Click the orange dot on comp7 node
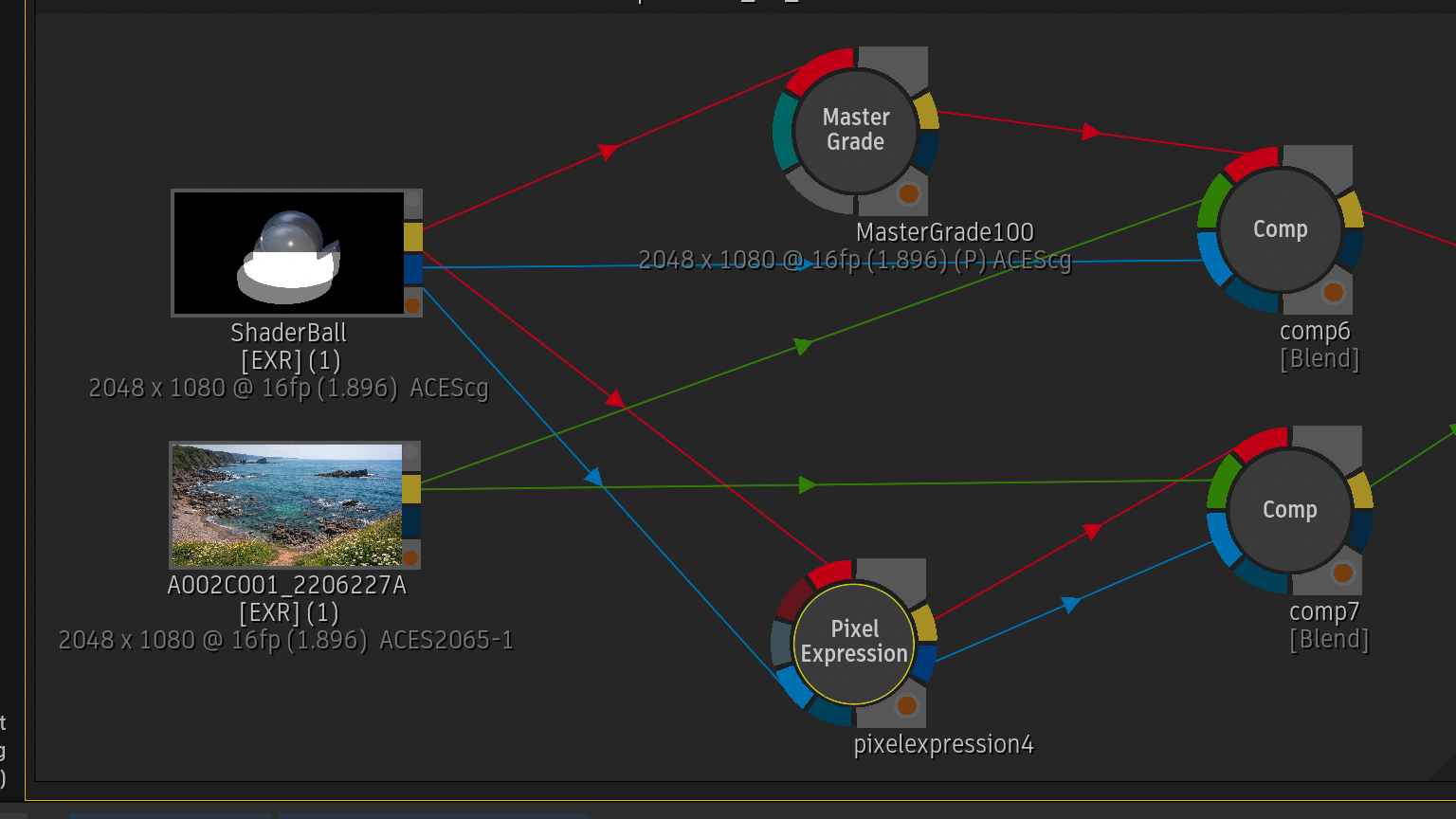Image resolution: width=1456 pixels, height=819 pixels. 1342,573
